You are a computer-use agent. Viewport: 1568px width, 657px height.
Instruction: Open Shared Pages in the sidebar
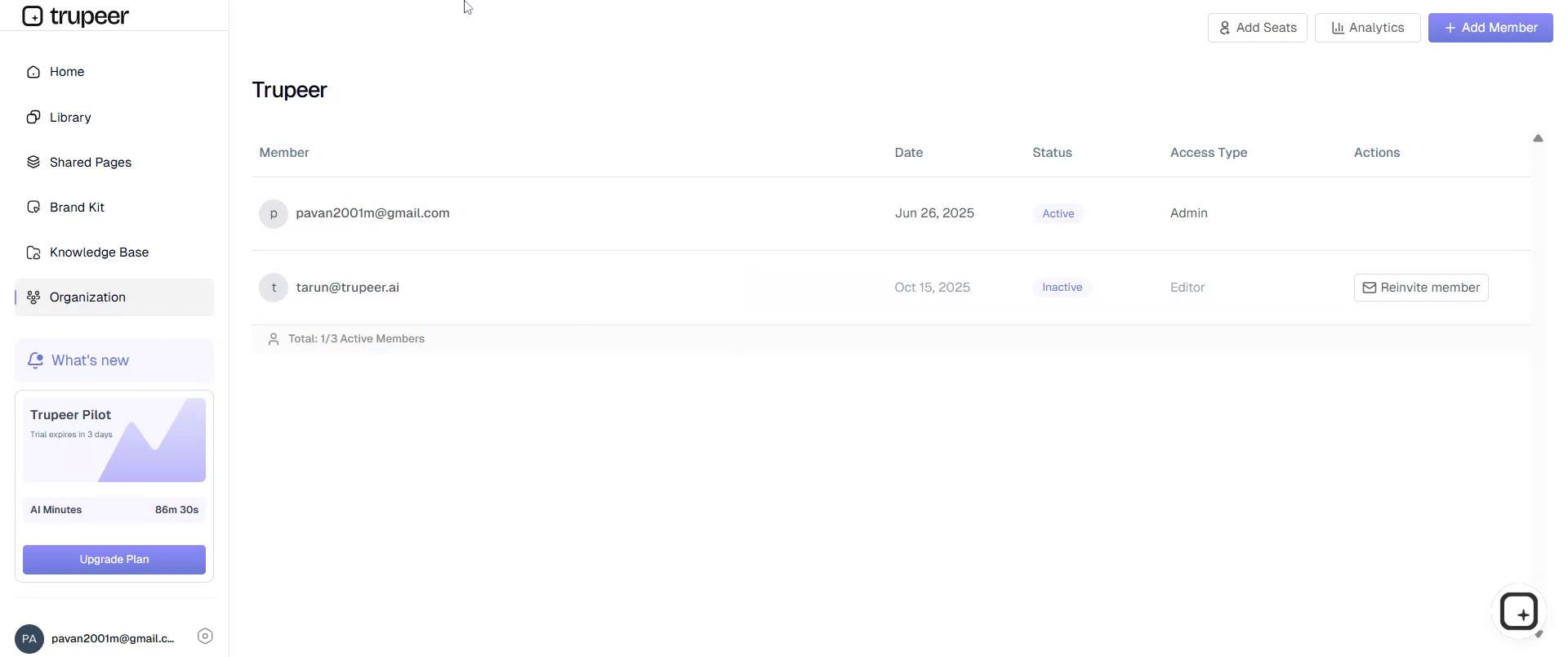pos(114,162)
